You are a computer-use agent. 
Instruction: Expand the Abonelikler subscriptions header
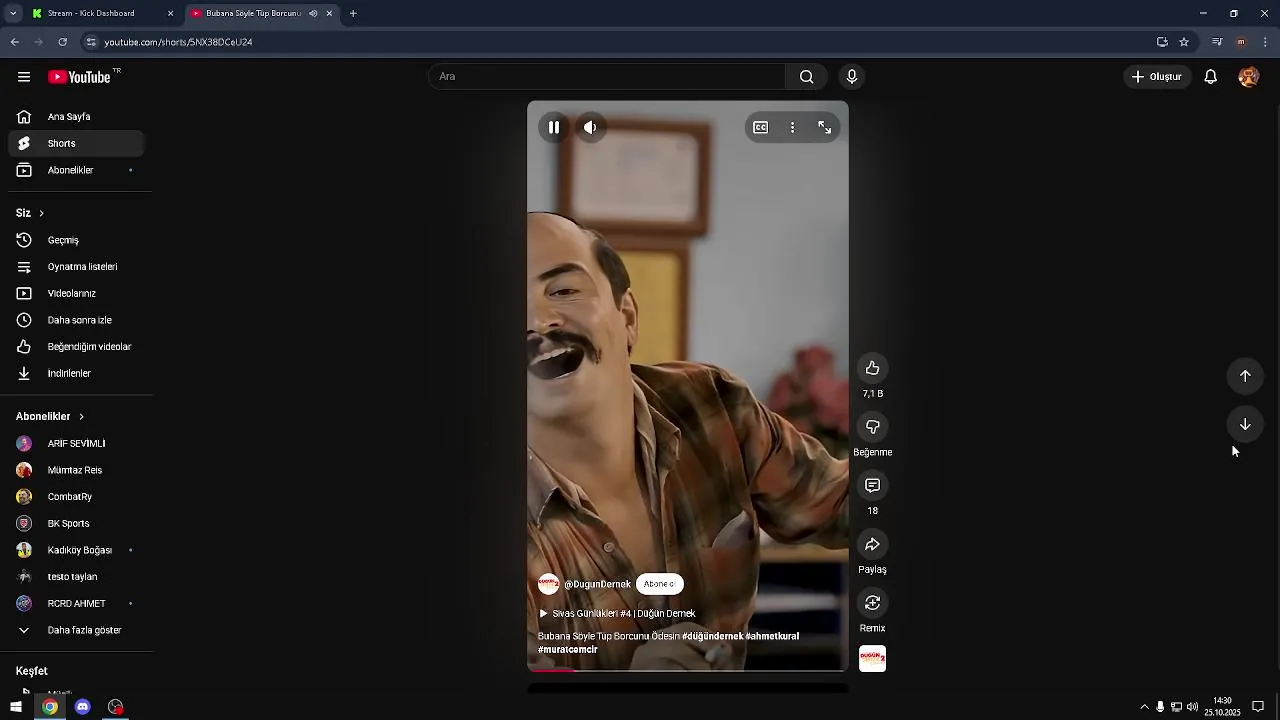click(50, 416)
